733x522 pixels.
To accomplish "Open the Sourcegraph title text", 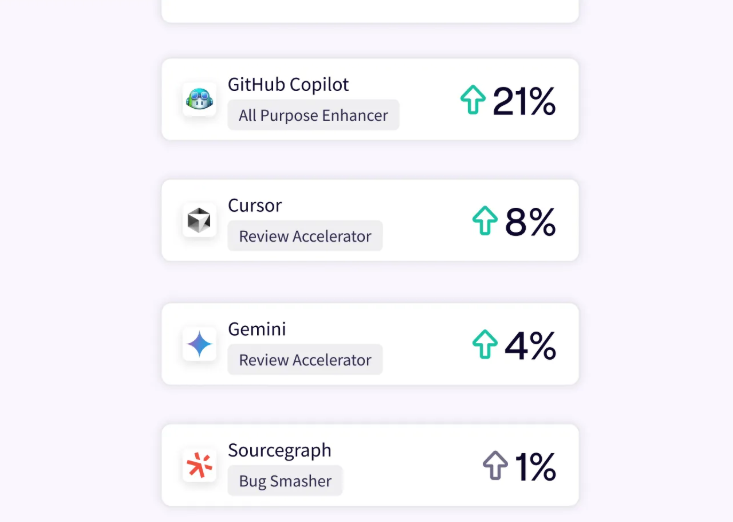I will [x=279, y=450].
